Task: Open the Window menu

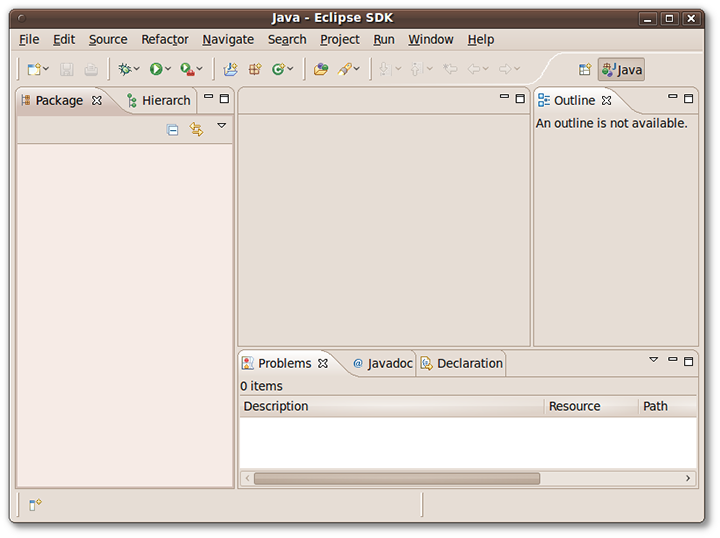Action: (431, 40)
